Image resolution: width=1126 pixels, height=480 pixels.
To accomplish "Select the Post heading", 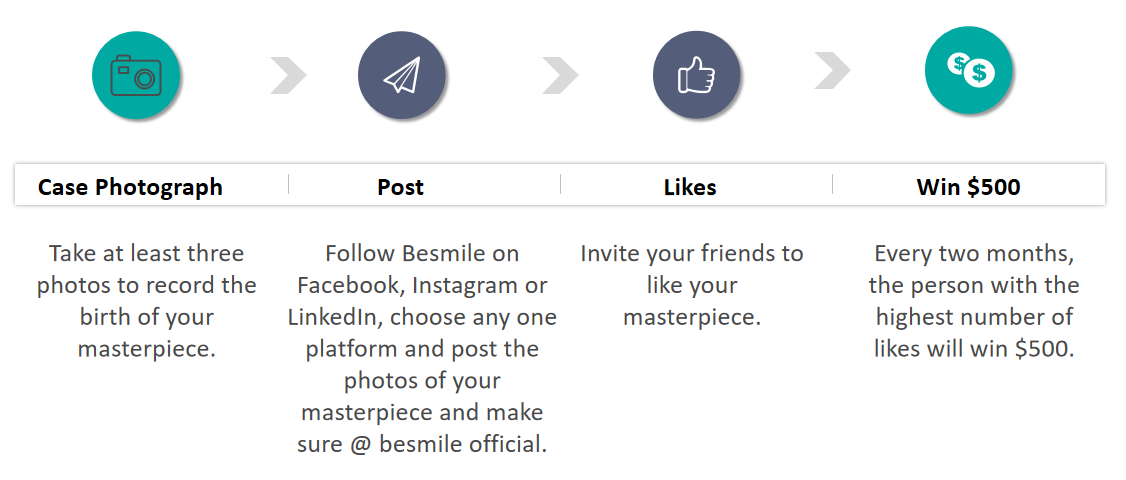I will pyautogui.click(x=400, y=188).
